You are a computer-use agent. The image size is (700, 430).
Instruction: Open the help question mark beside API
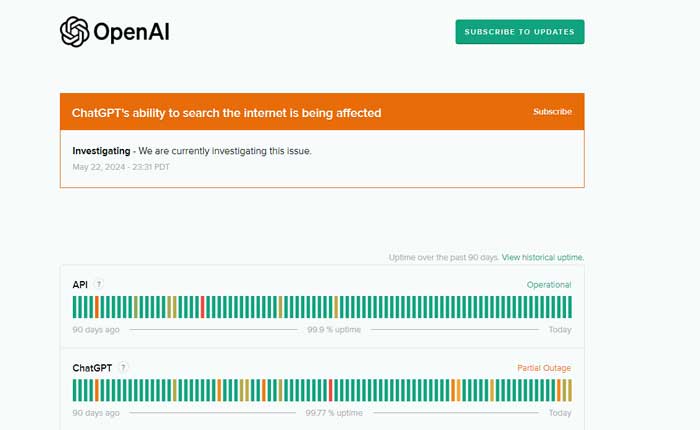(x=99, y=285)
